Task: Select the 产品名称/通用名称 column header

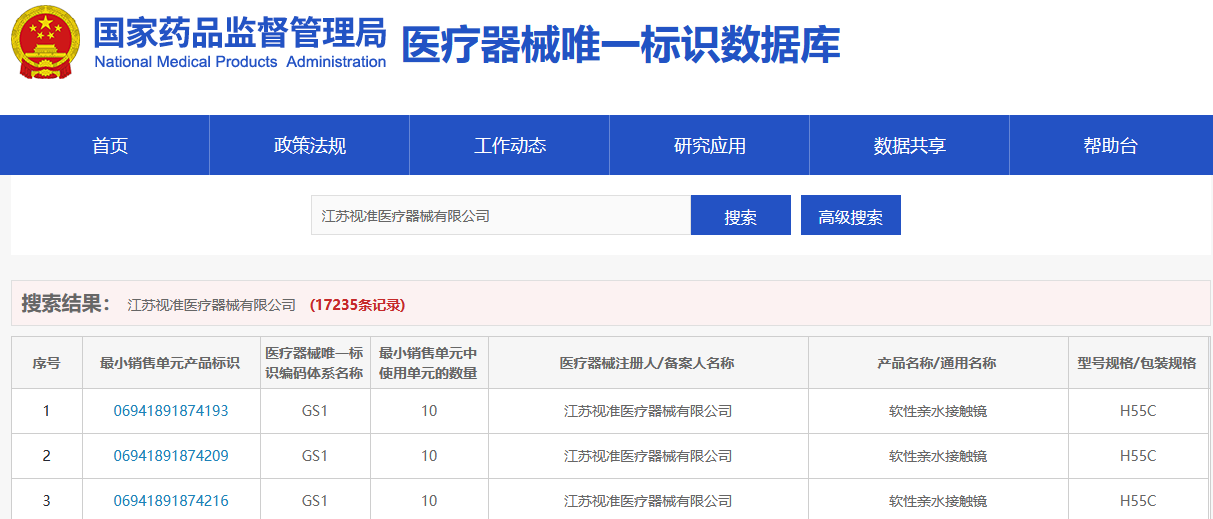Action: [x=938, y=363]
